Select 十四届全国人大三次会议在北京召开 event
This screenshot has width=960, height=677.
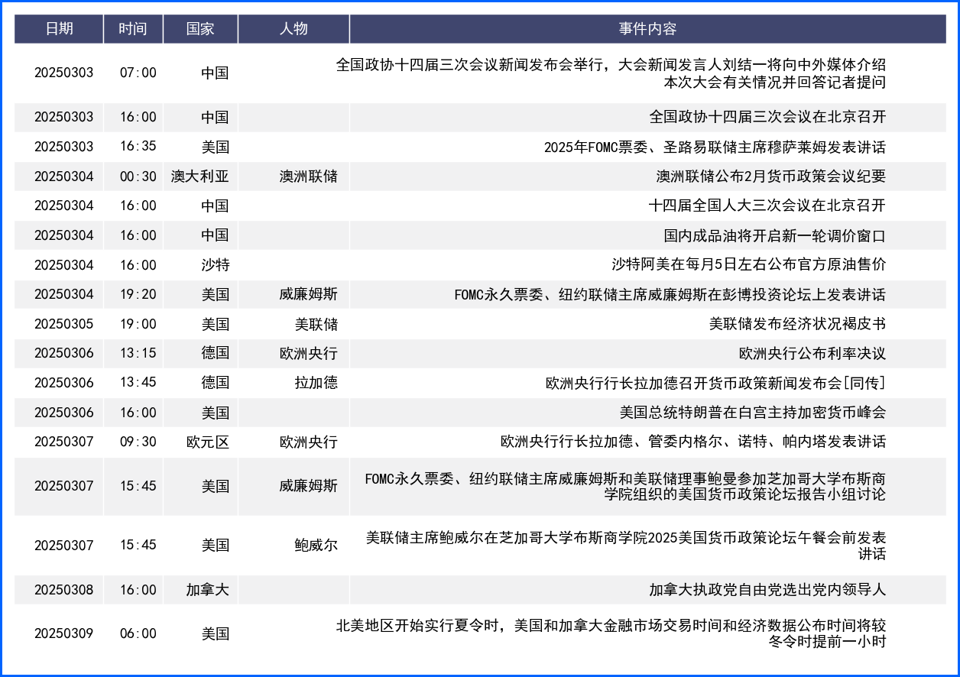tap(767, 206)
